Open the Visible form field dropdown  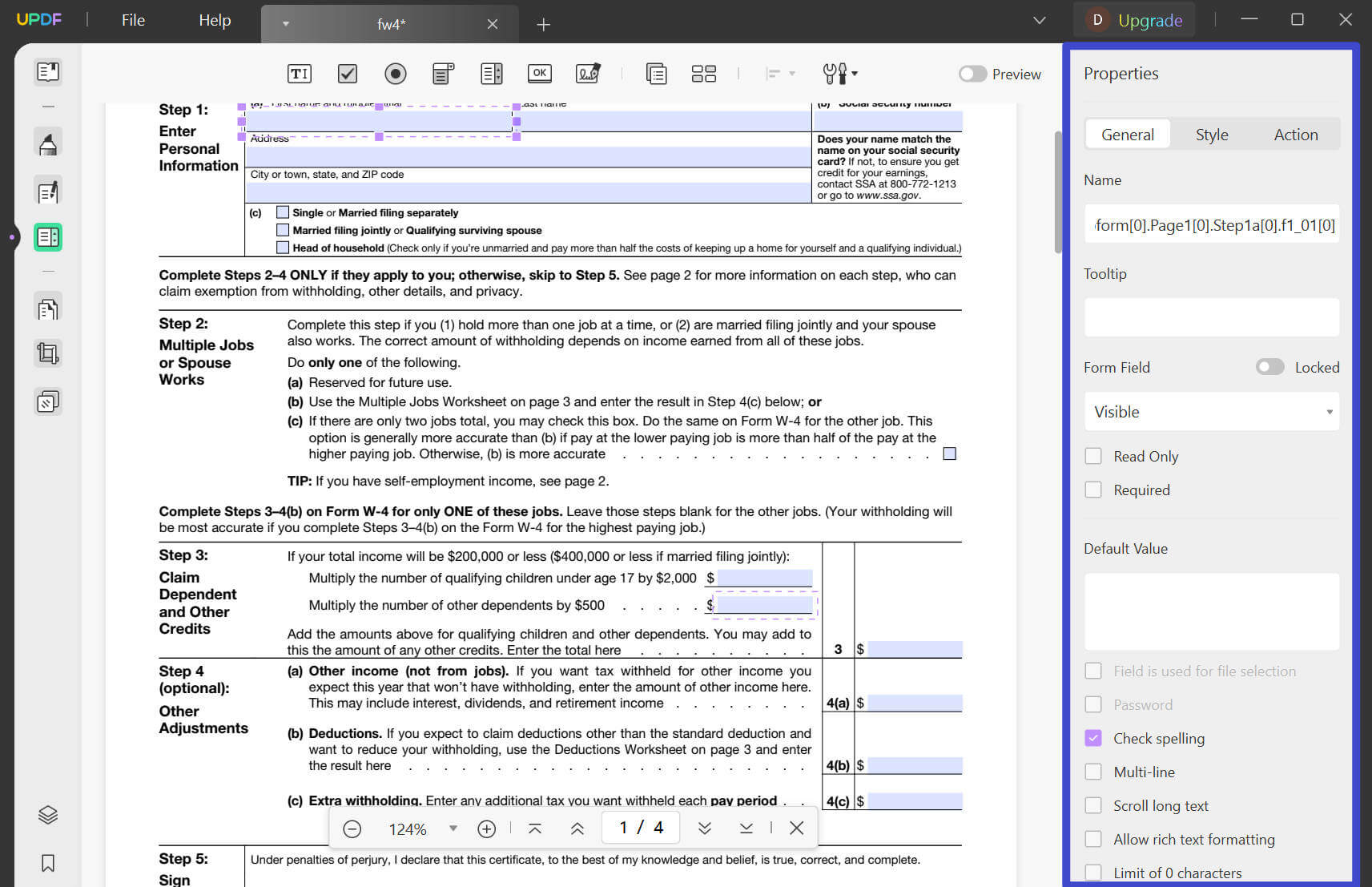pos(1210,411)
